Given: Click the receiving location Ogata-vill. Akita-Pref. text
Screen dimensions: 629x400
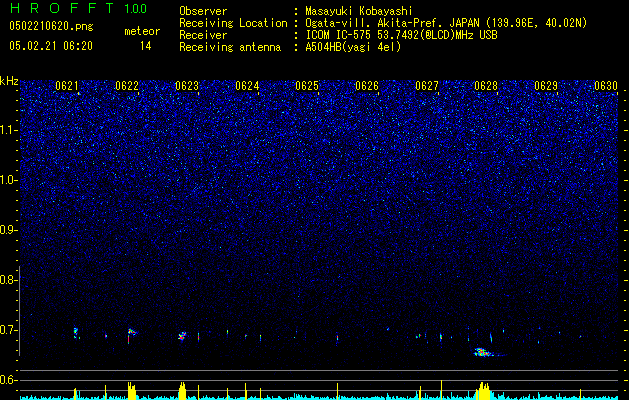Looking at the screenshot, I should point(392,23).
